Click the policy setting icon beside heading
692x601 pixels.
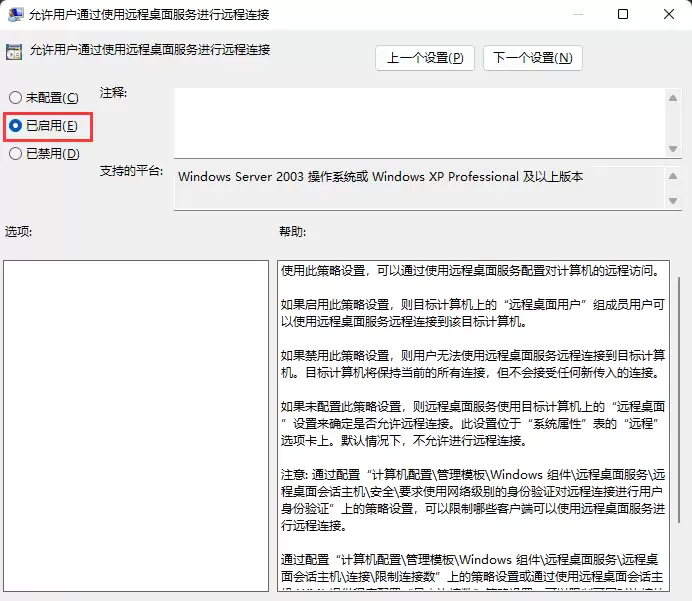pos(14,52)
